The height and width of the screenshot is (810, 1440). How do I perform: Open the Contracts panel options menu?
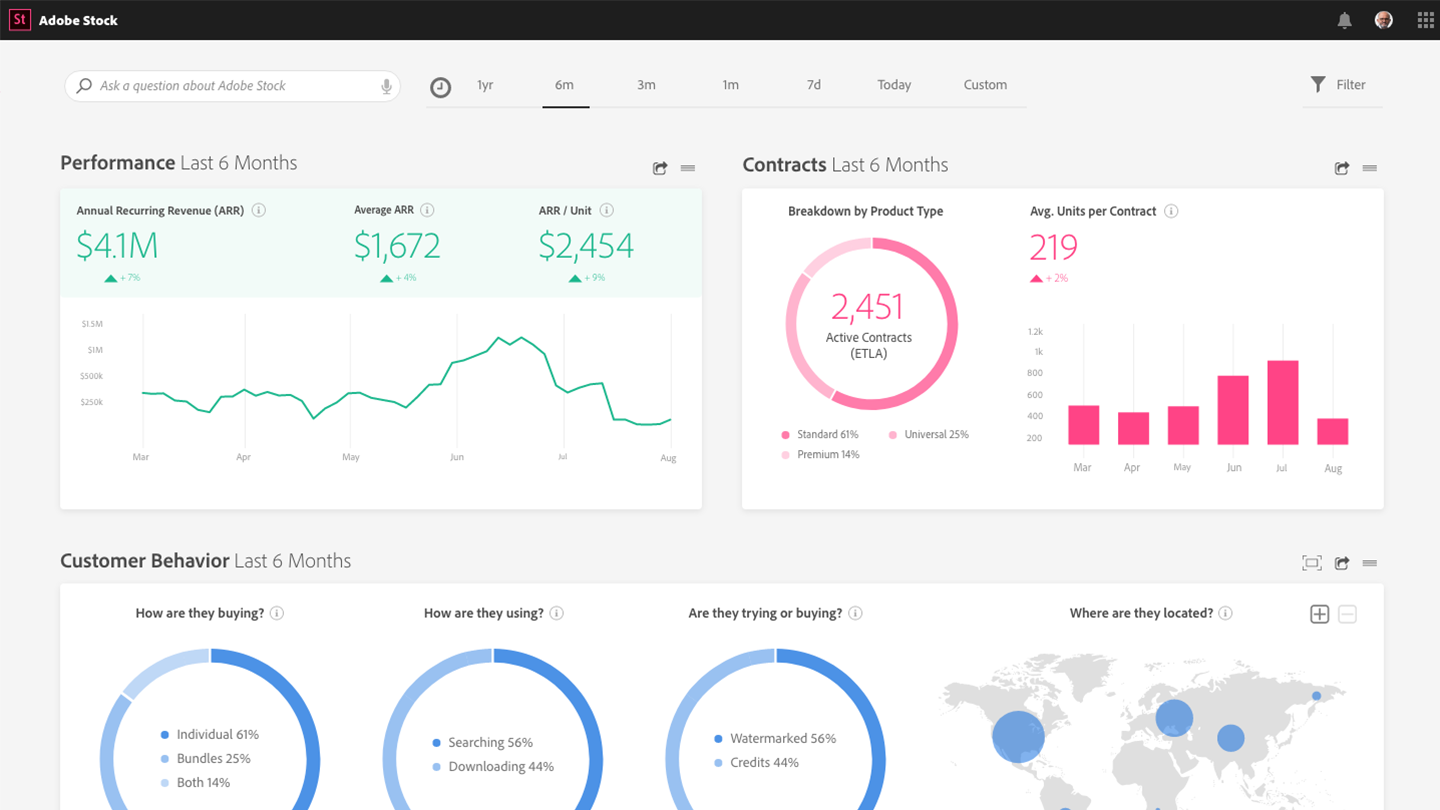(1370, 168)
